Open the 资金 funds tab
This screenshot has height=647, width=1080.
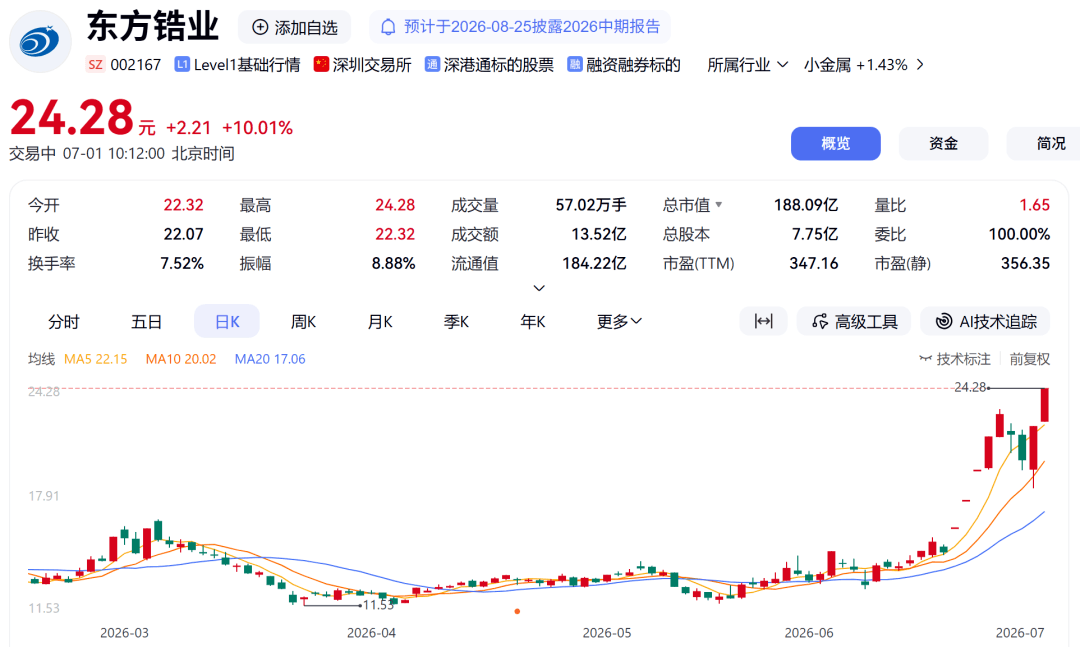click(944, 143)
